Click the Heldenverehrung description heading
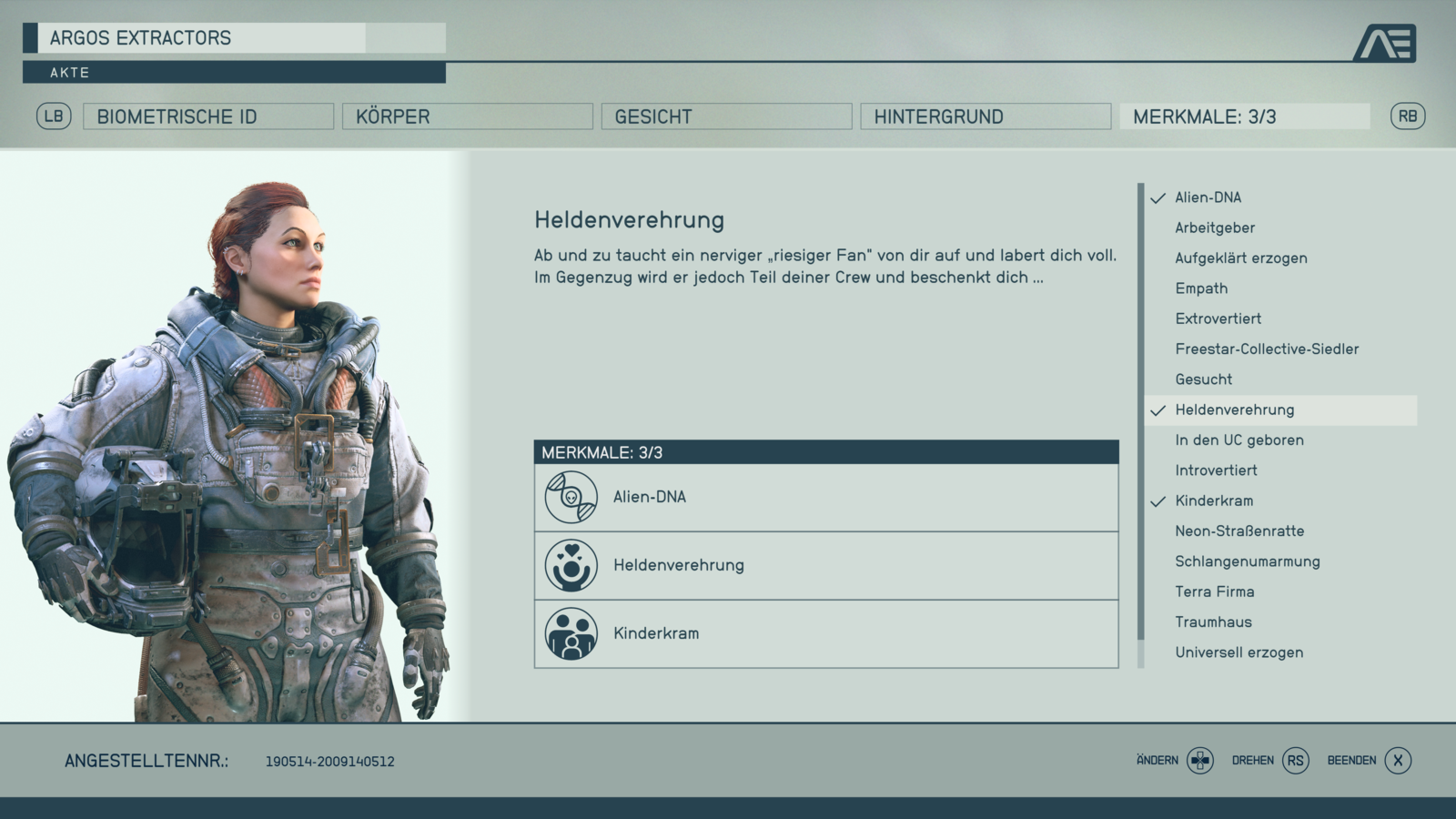The height and width of the screenshot is (819, 1456). tap(630, 220)
